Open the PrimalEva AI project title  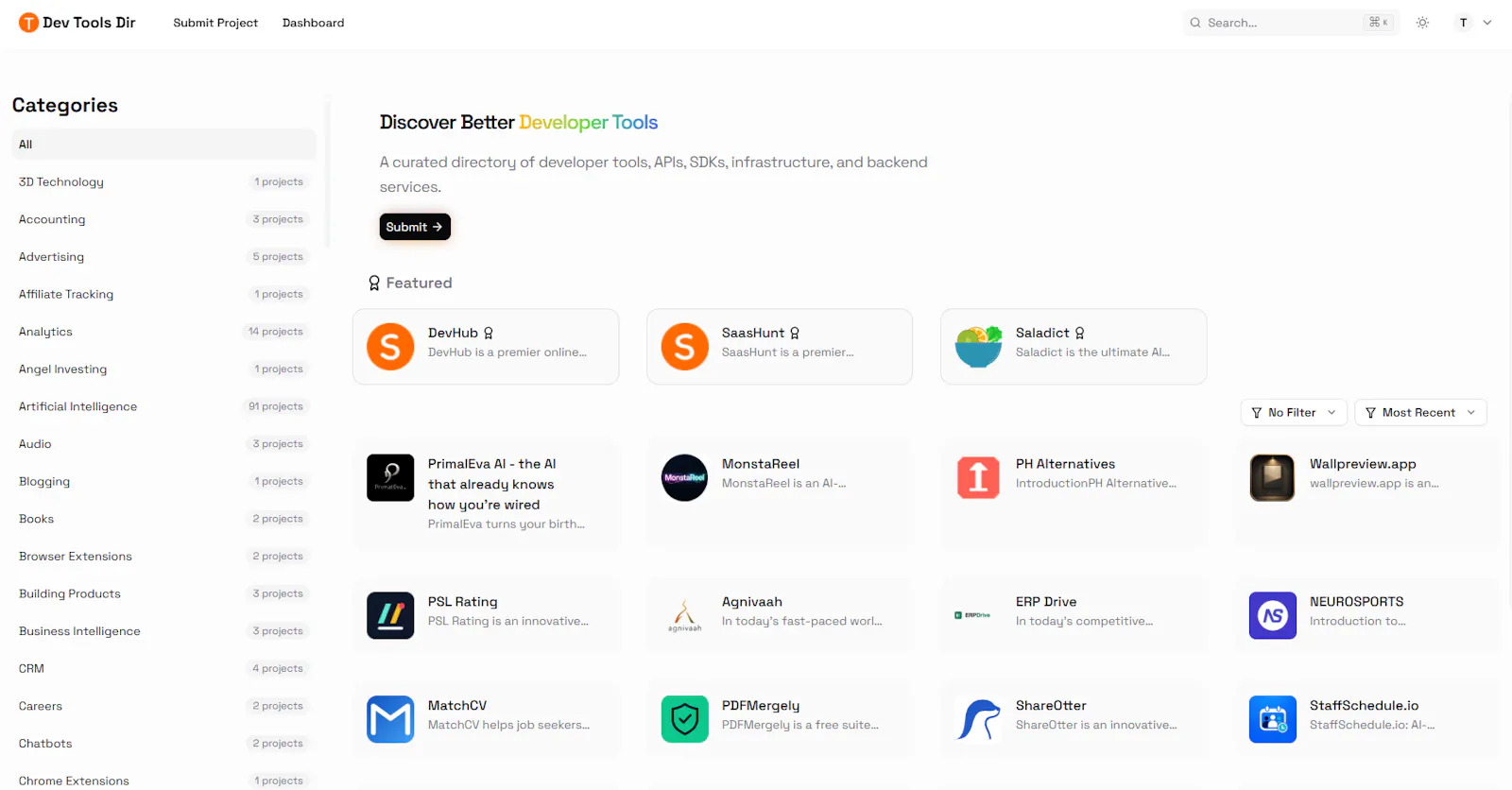click(491, 484)
